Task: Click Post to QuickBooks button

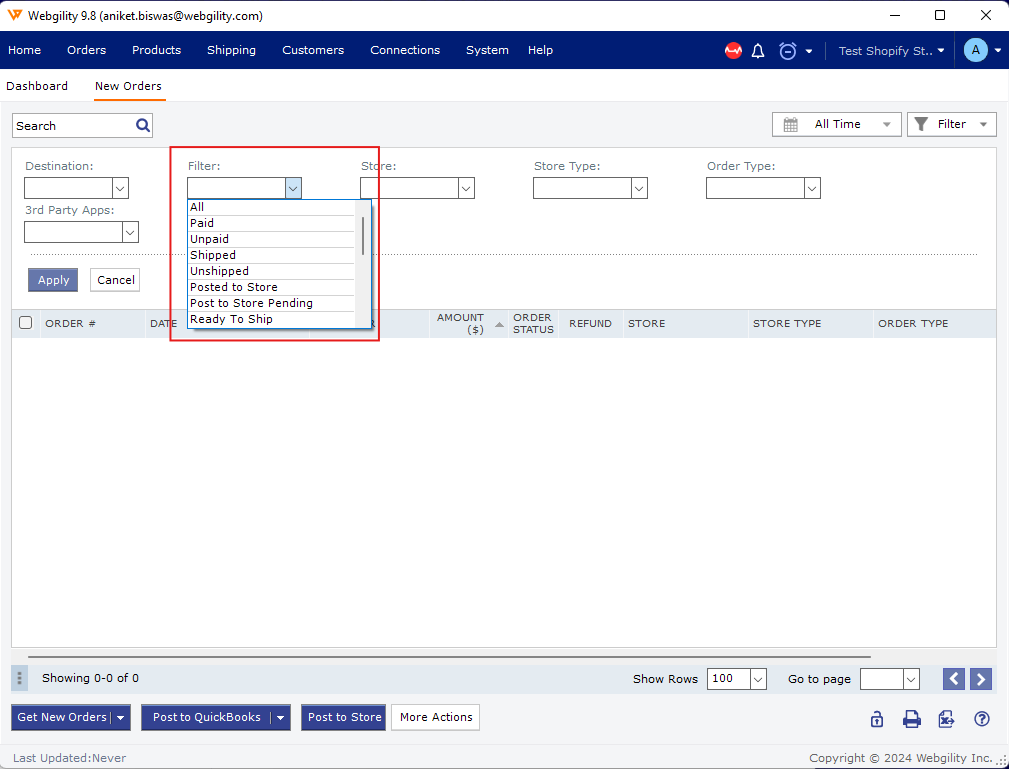Action: click(207, 718)
